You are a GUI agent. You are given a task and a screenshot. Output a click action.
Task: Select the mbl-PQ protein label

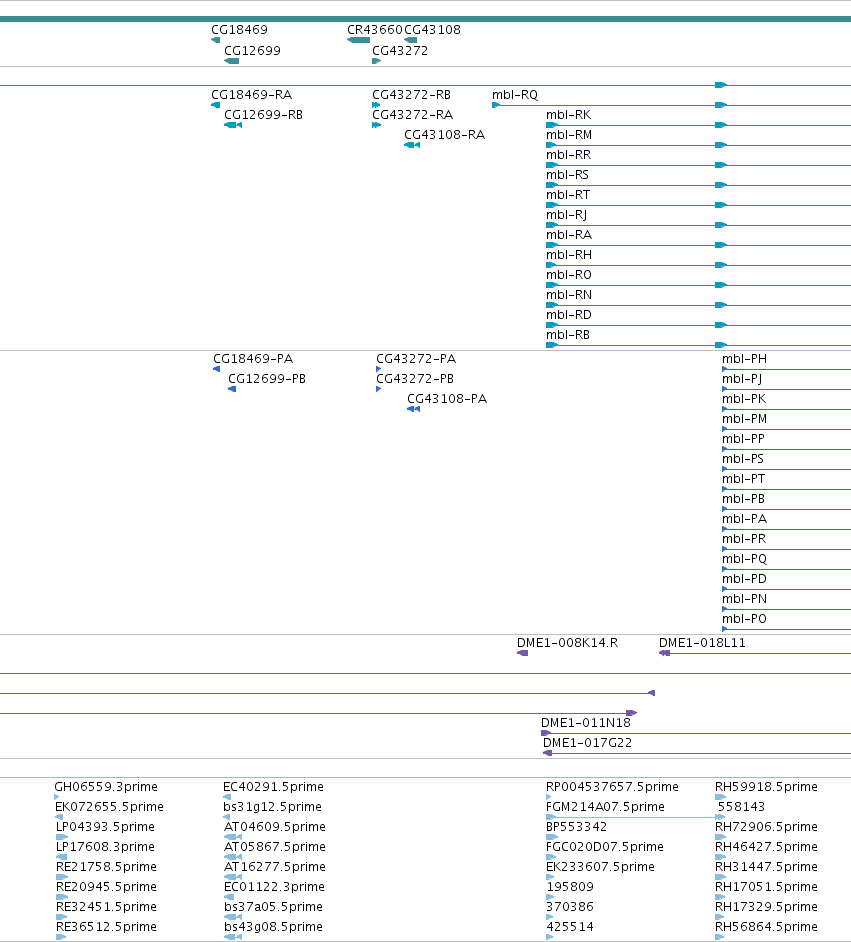click(x=744, y=559)
